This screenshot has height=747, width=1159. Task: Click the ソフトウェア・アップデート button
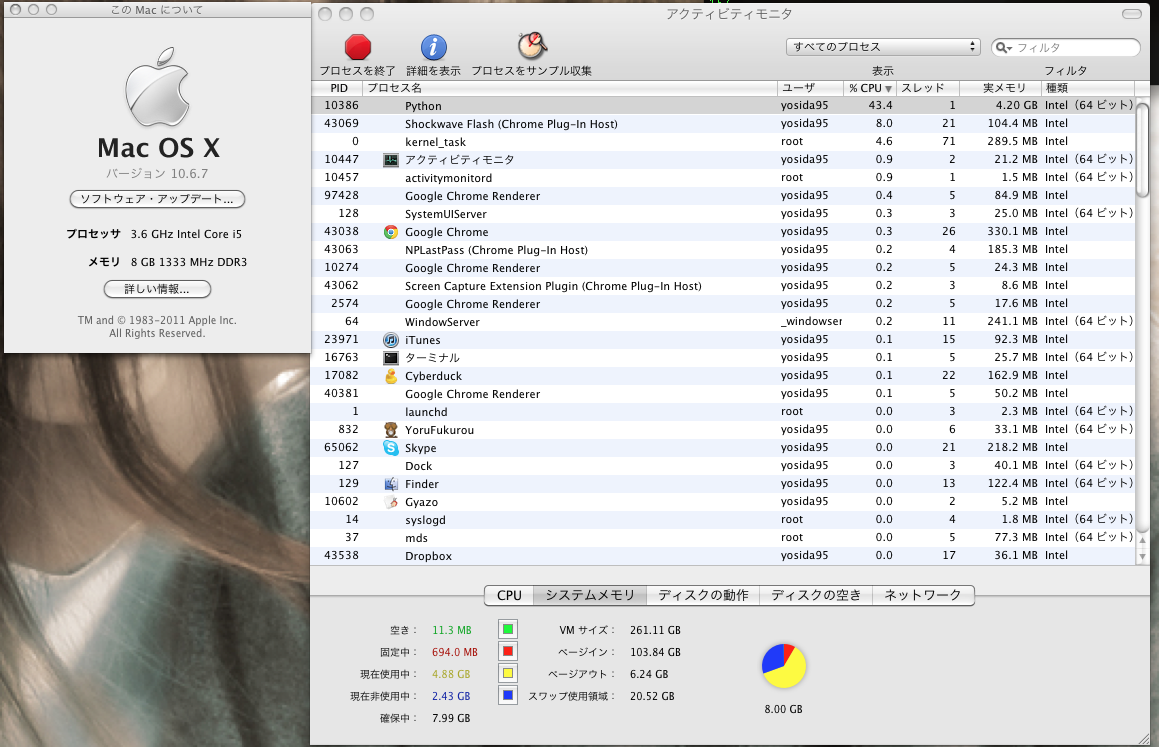157,199
